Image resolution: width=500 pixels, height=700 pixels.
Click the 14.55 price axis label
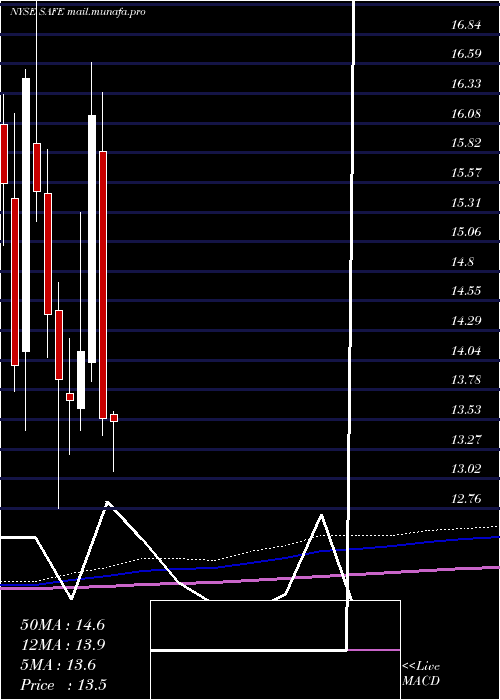466,292
